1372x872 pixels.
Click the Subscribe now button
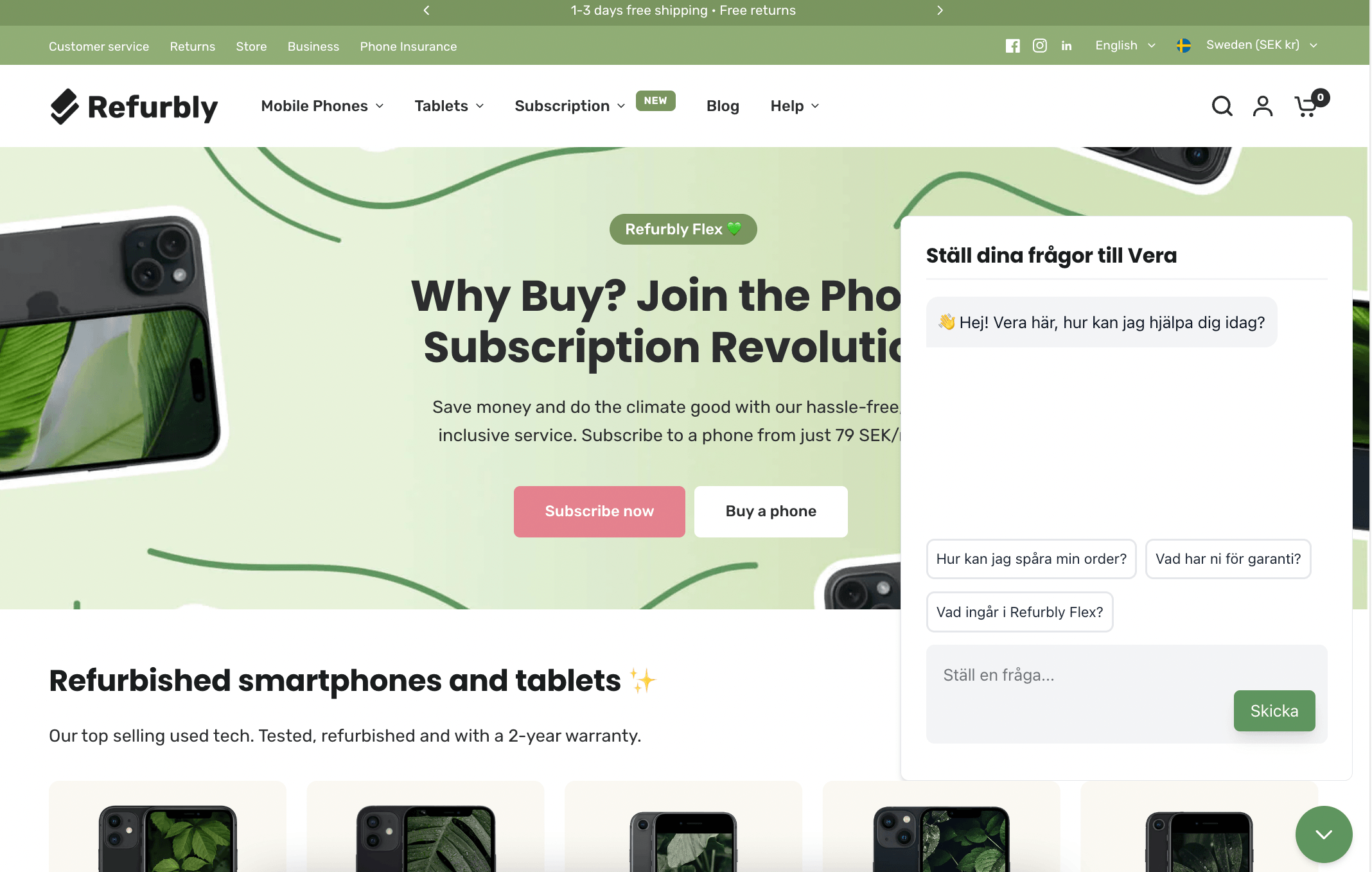599,511
